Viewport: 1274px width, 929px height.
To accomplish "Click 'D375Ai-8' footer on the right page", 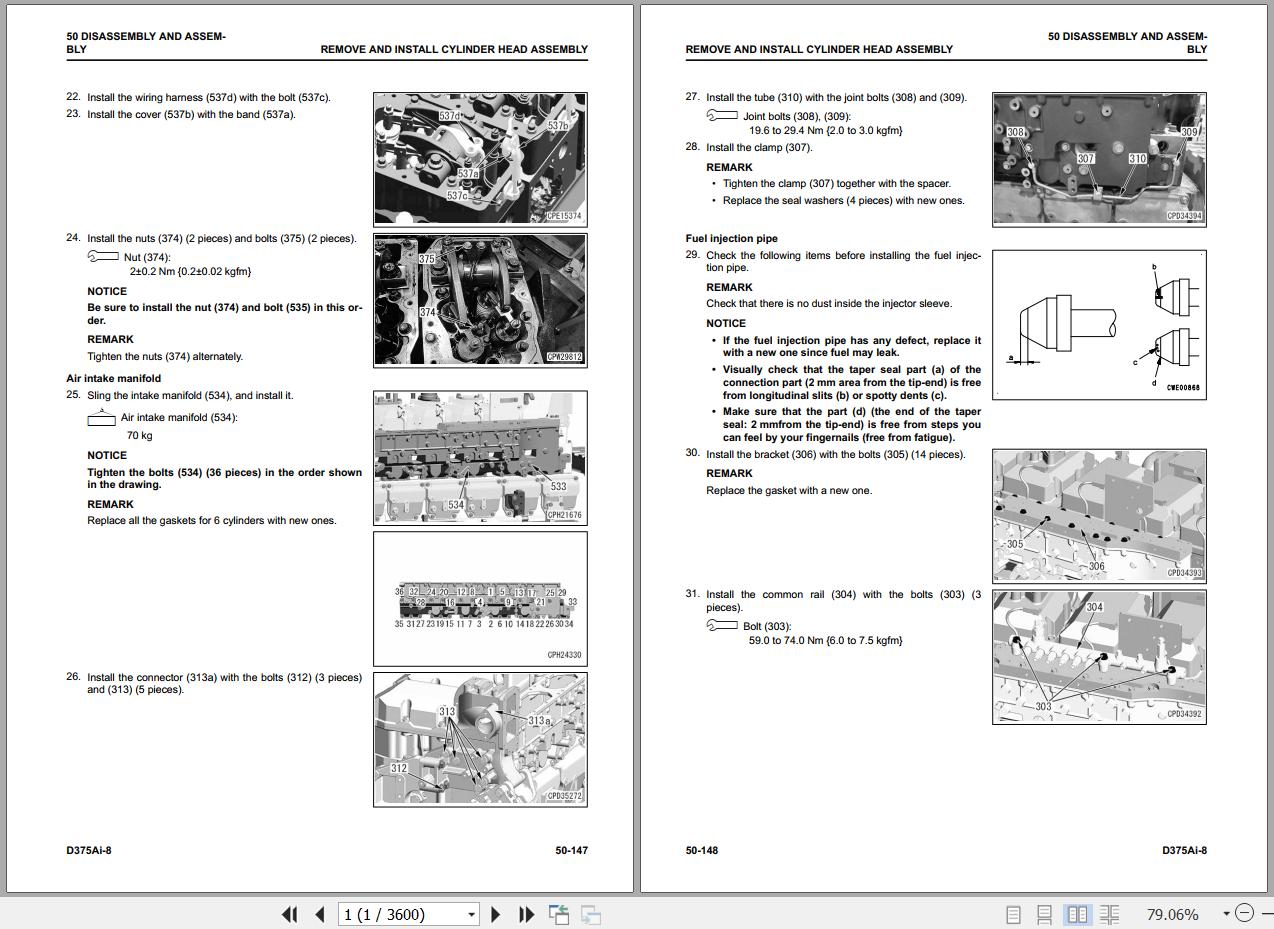I will click(x=1184, y=851).
